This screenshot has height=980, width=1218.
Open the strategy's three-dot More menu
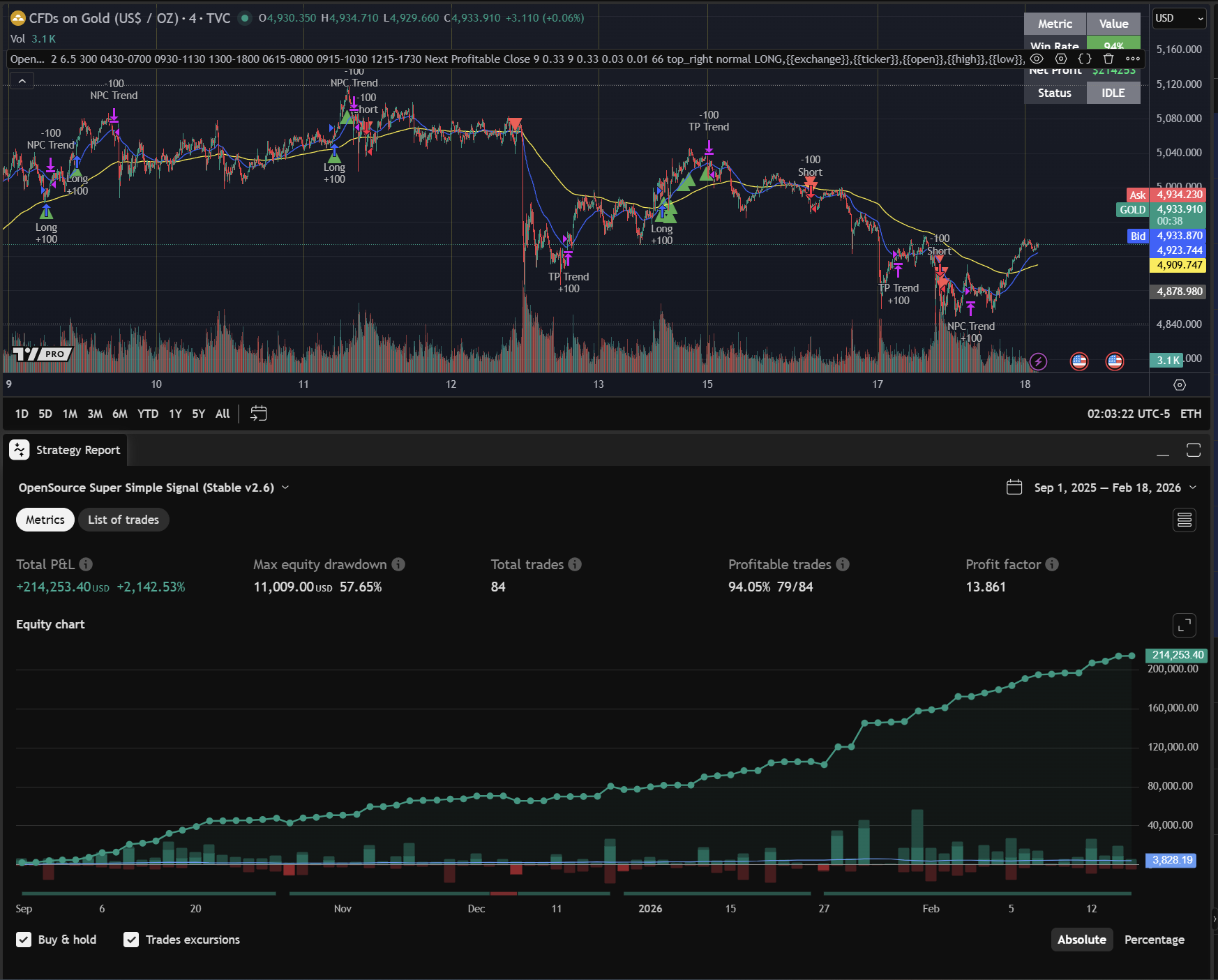click(x=1133, y=59)
